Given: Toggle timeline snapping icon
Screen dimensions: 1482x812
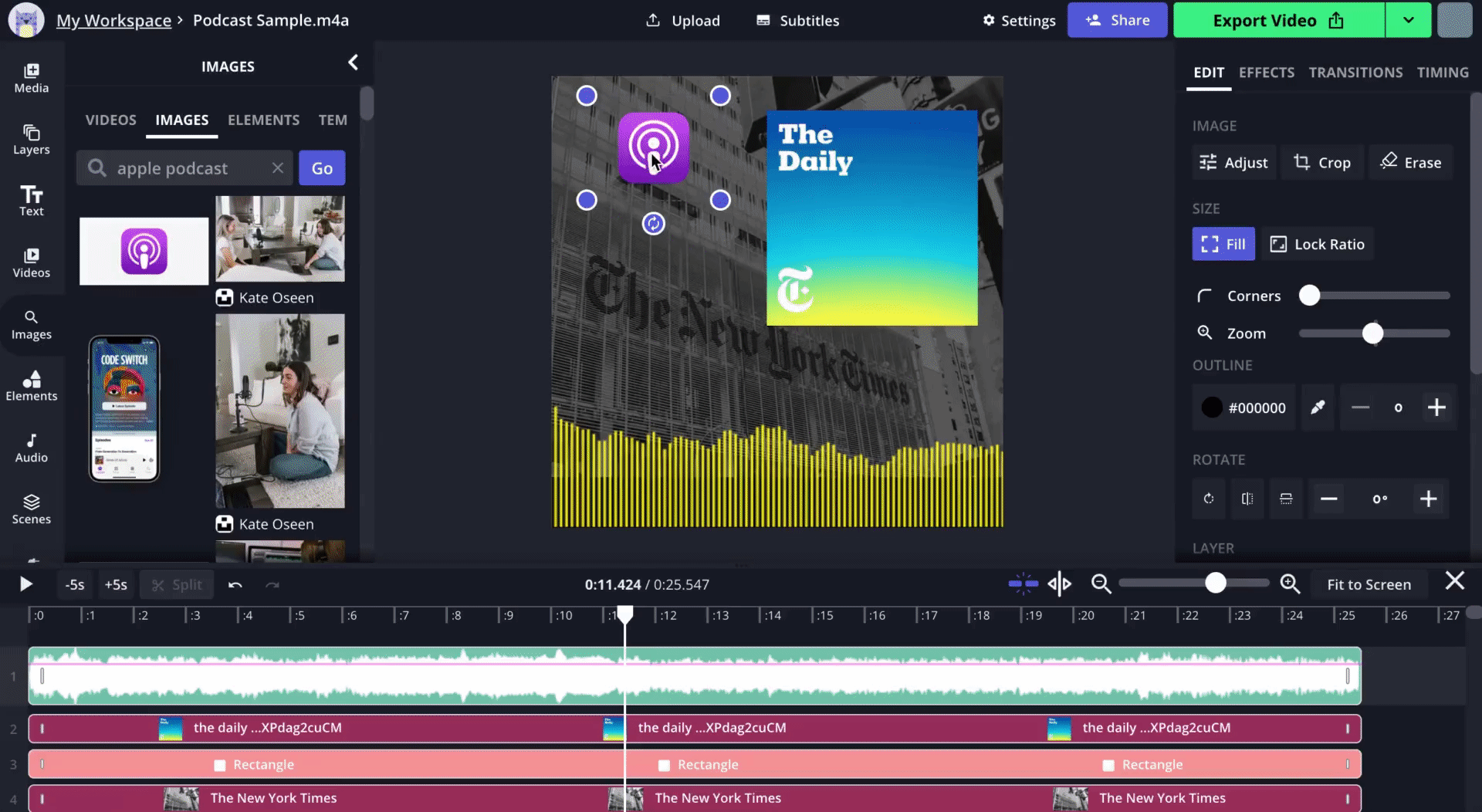Looking at the screenshot, I should coord(1023,584).
